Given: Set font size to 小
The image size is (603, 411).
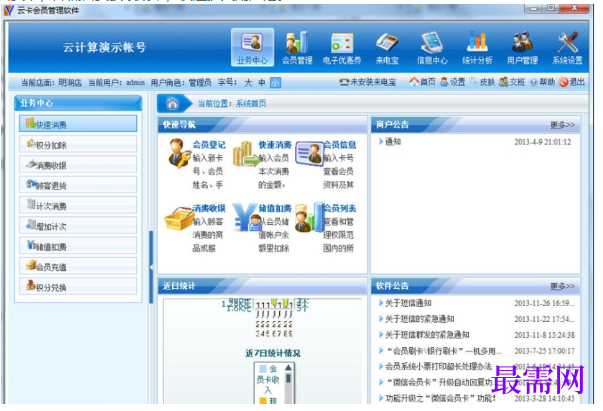Looking at the screenshot, I should 275,83.
